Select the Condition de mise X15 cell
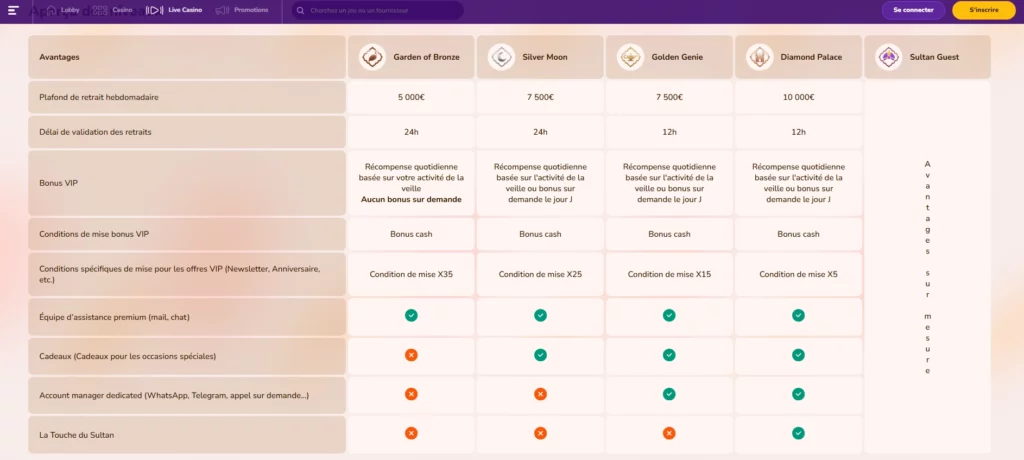 [669, 274]
